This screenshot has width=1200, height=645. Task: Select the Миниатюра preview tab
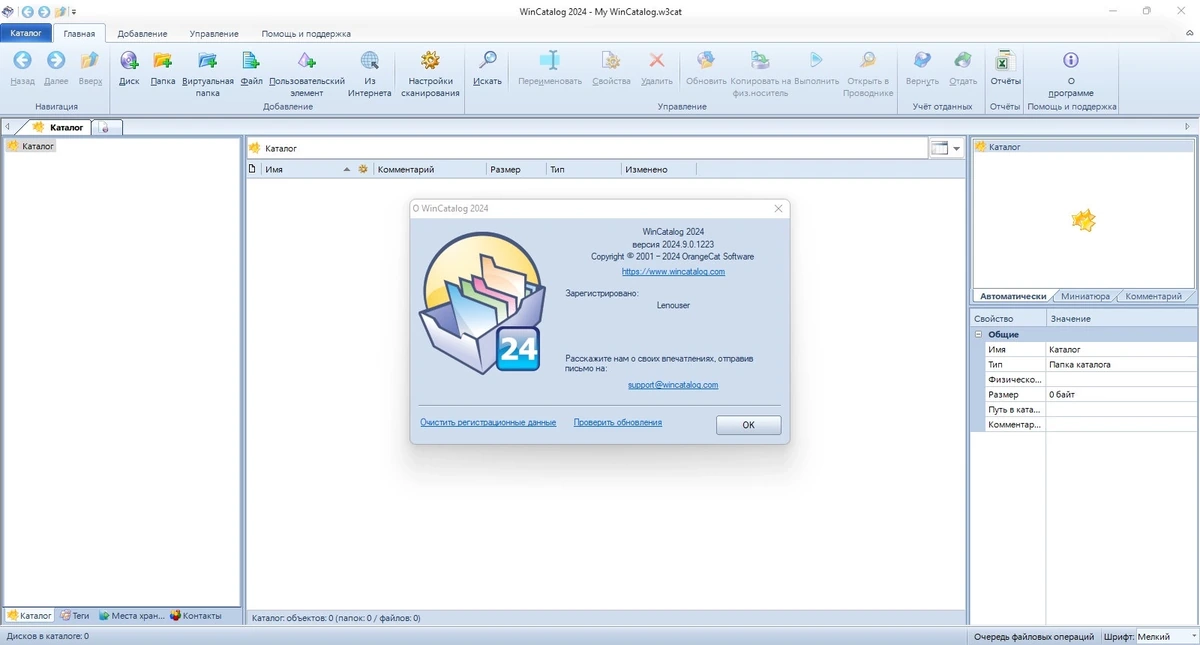[1085, 296]
